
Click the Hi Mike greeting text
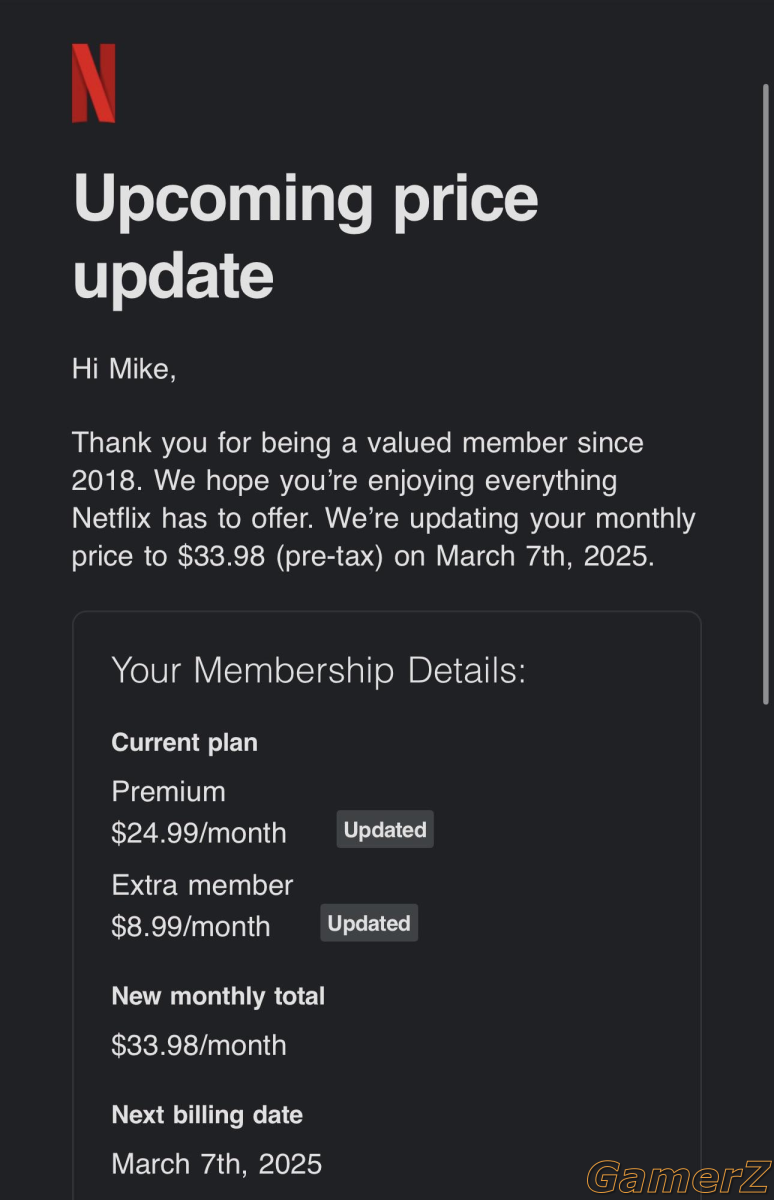[x=124, y=369]
